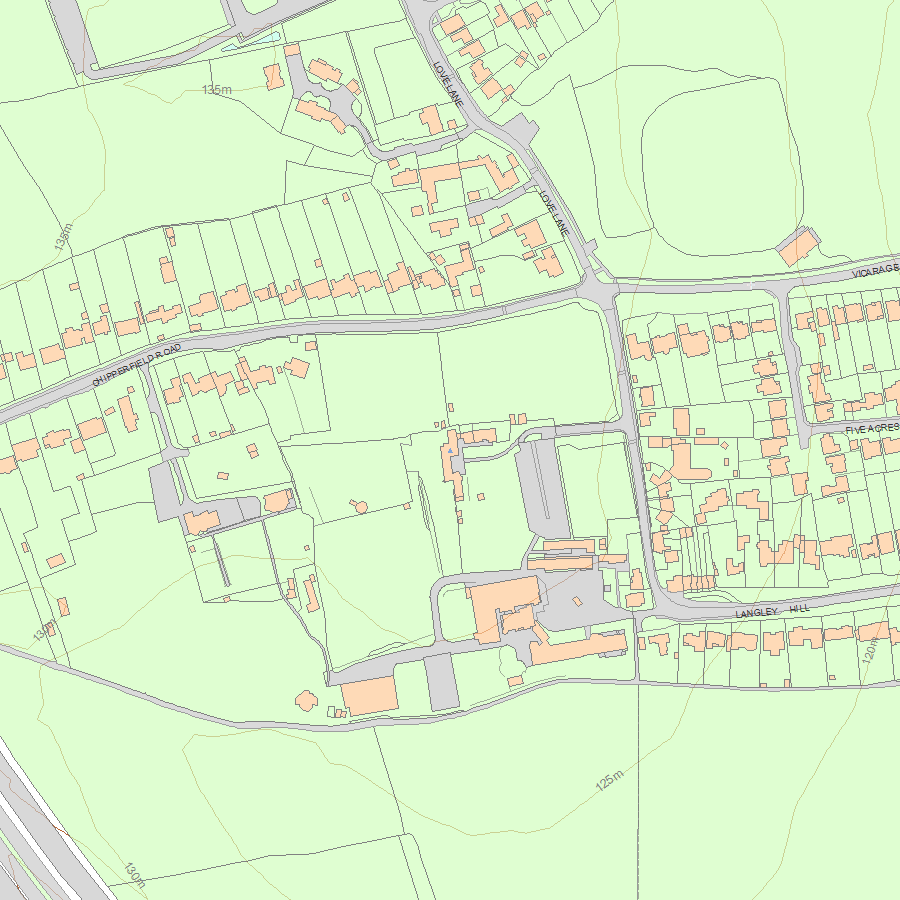
Task: Click the Chipperfield Road street label
Action: coord(137,364)
